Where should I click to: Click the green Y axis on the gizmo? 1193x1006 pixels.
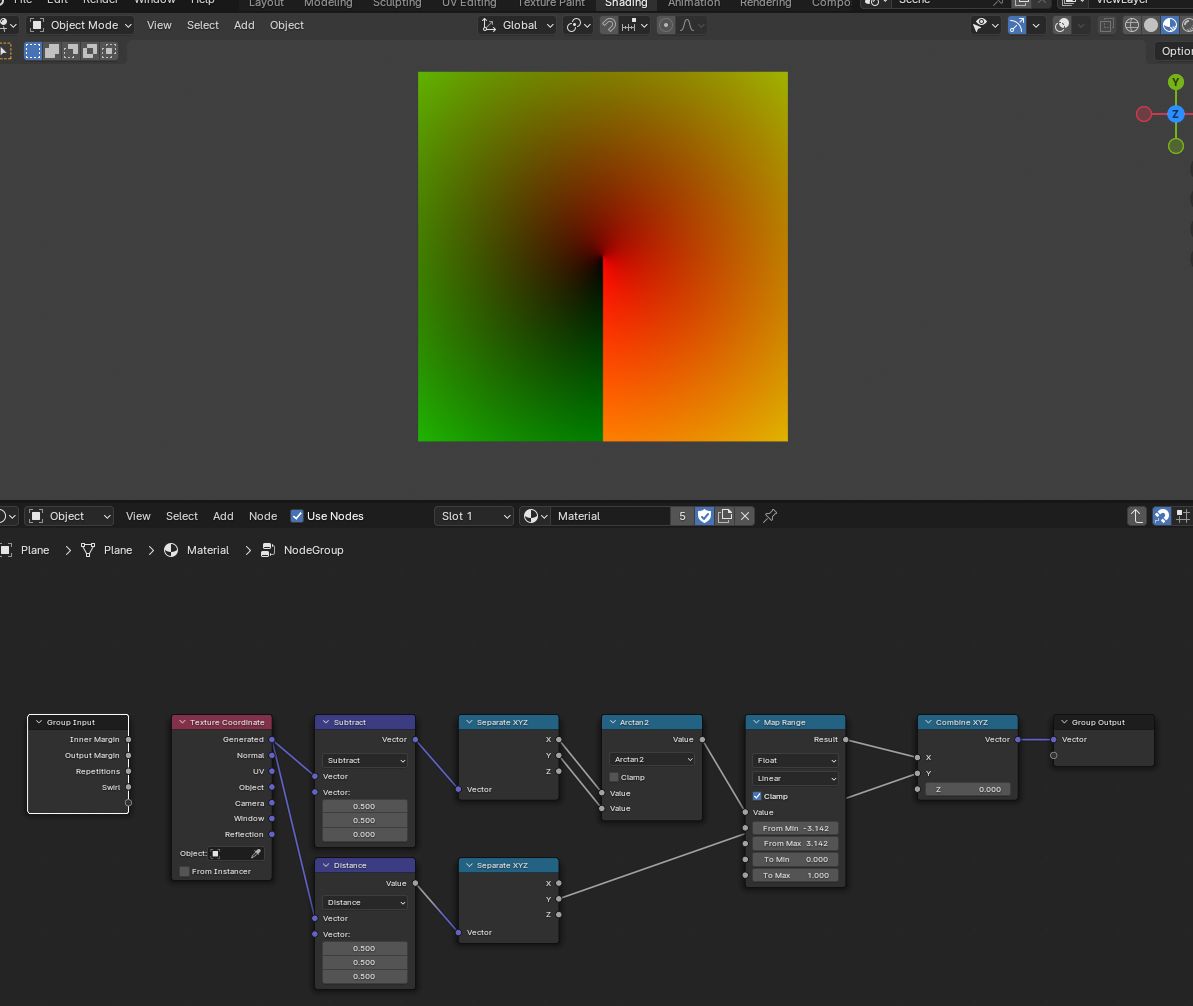click(x=1176, y=82)
